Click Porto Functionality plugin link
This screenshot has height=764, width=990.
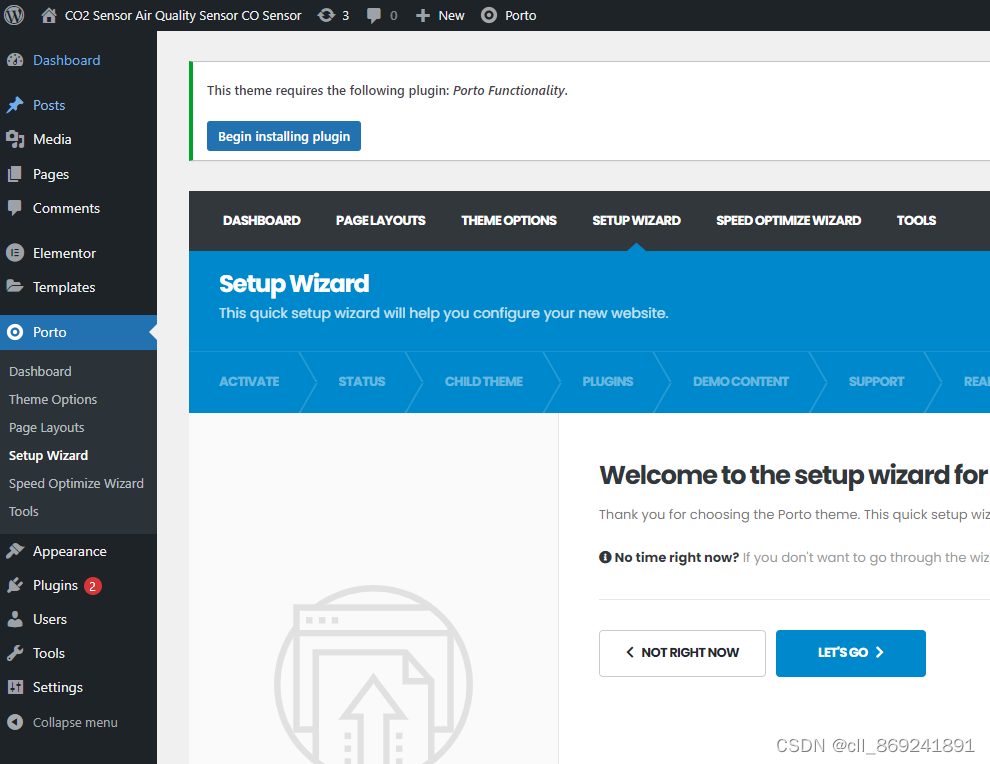pos(509,90)
